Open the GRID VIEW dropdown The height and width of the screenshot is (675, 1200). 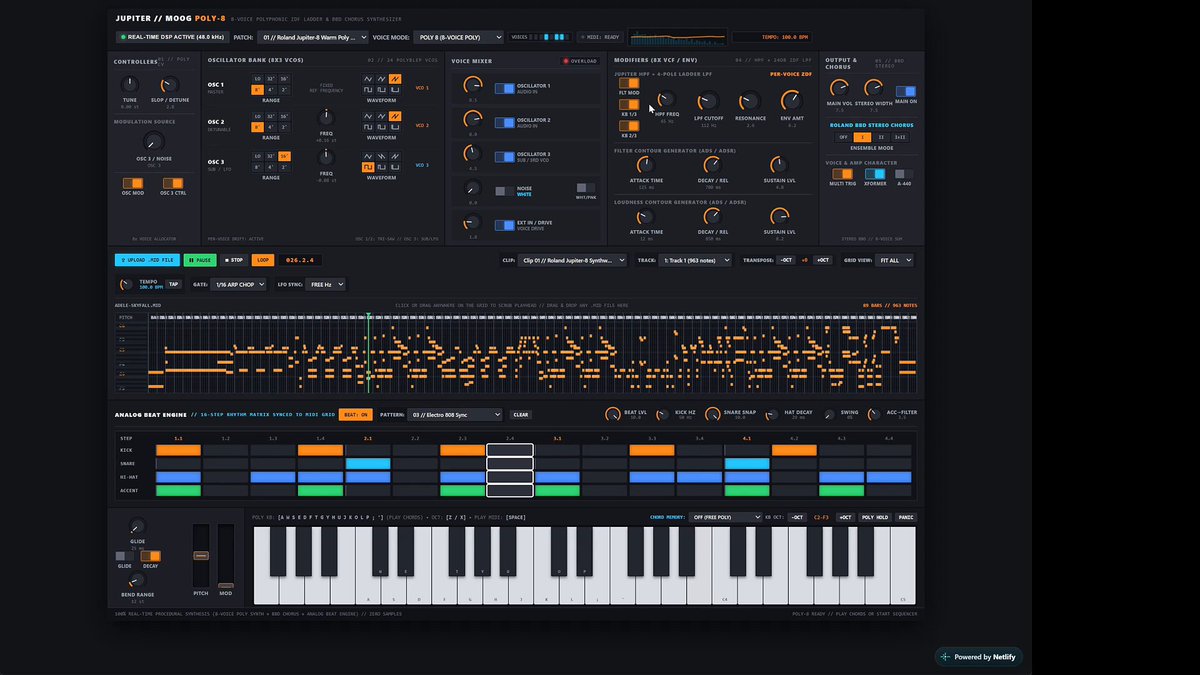(x=894, y=260)
